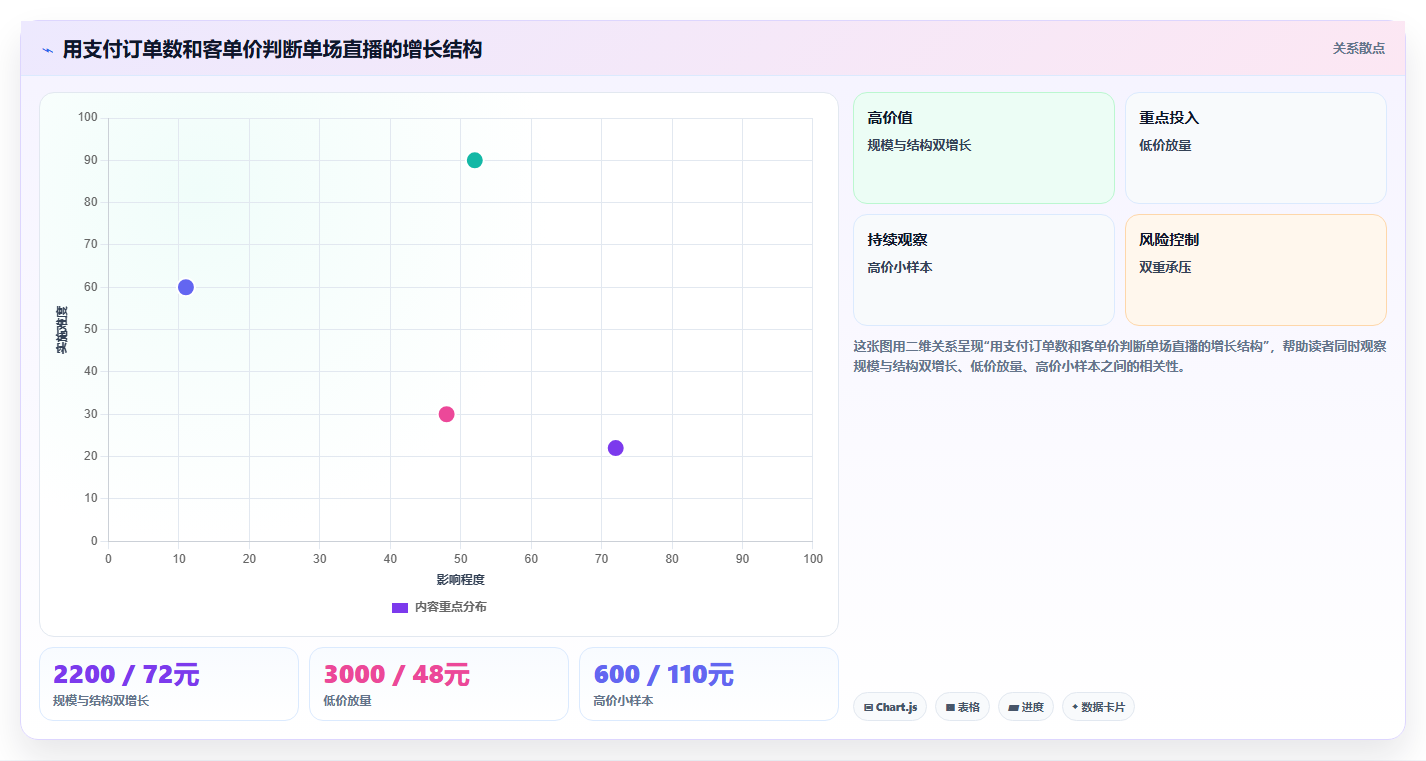Viewport: 1426px width, 761px height.
Task: Click the Chart.js tag chip
Action: click(890, 707)
